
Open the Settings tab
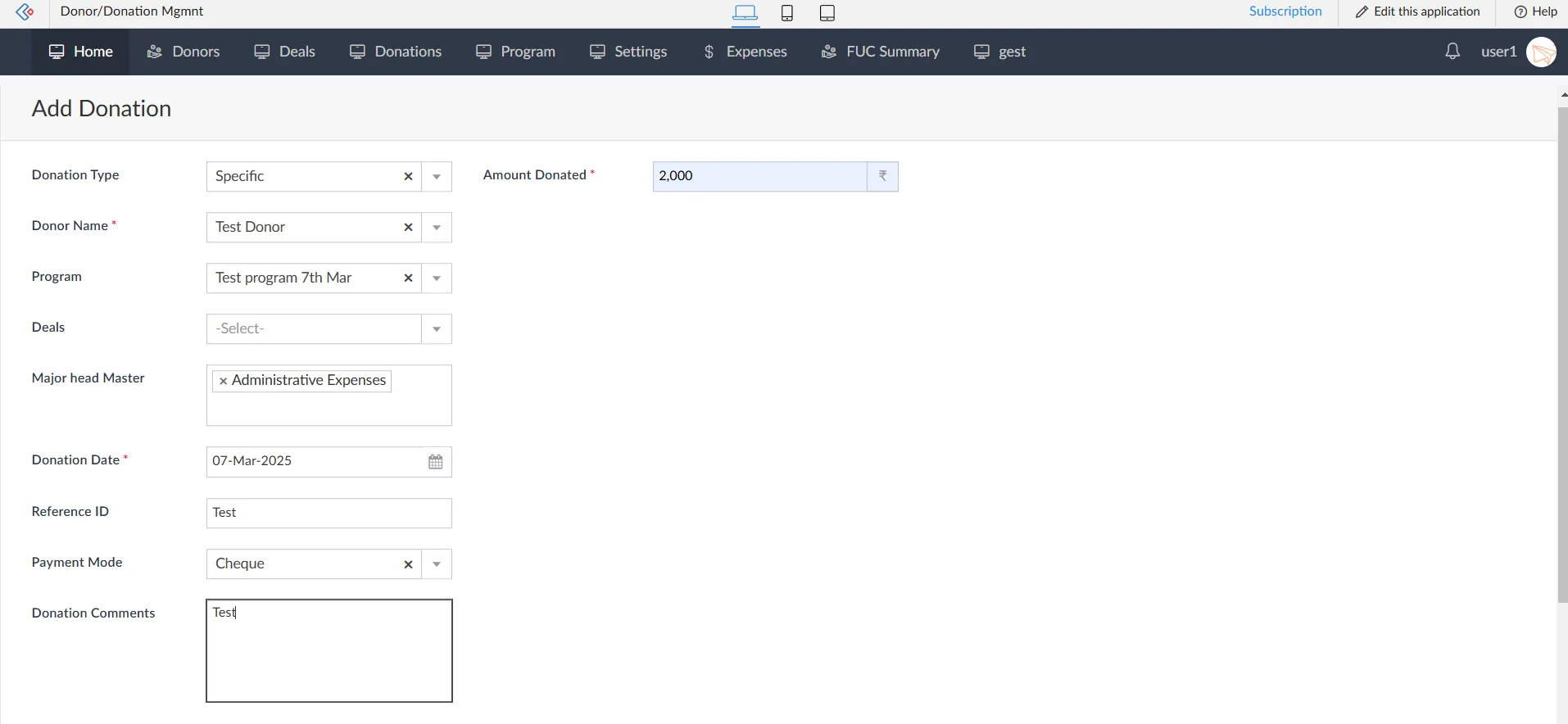[628, 52]
